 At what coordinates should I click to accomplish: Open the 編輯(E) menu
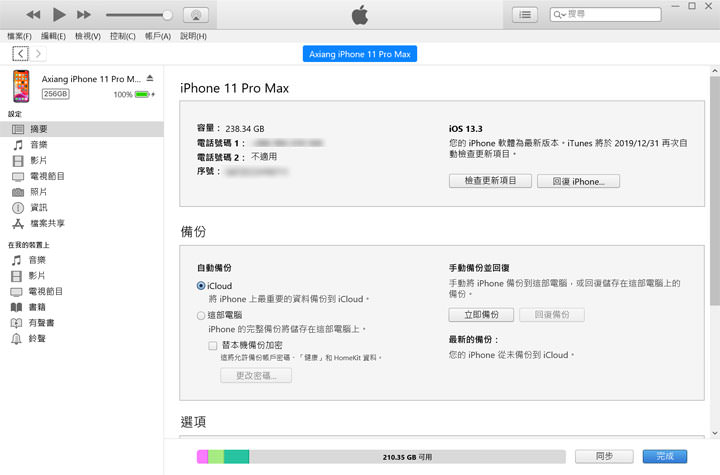click(53, 36)
